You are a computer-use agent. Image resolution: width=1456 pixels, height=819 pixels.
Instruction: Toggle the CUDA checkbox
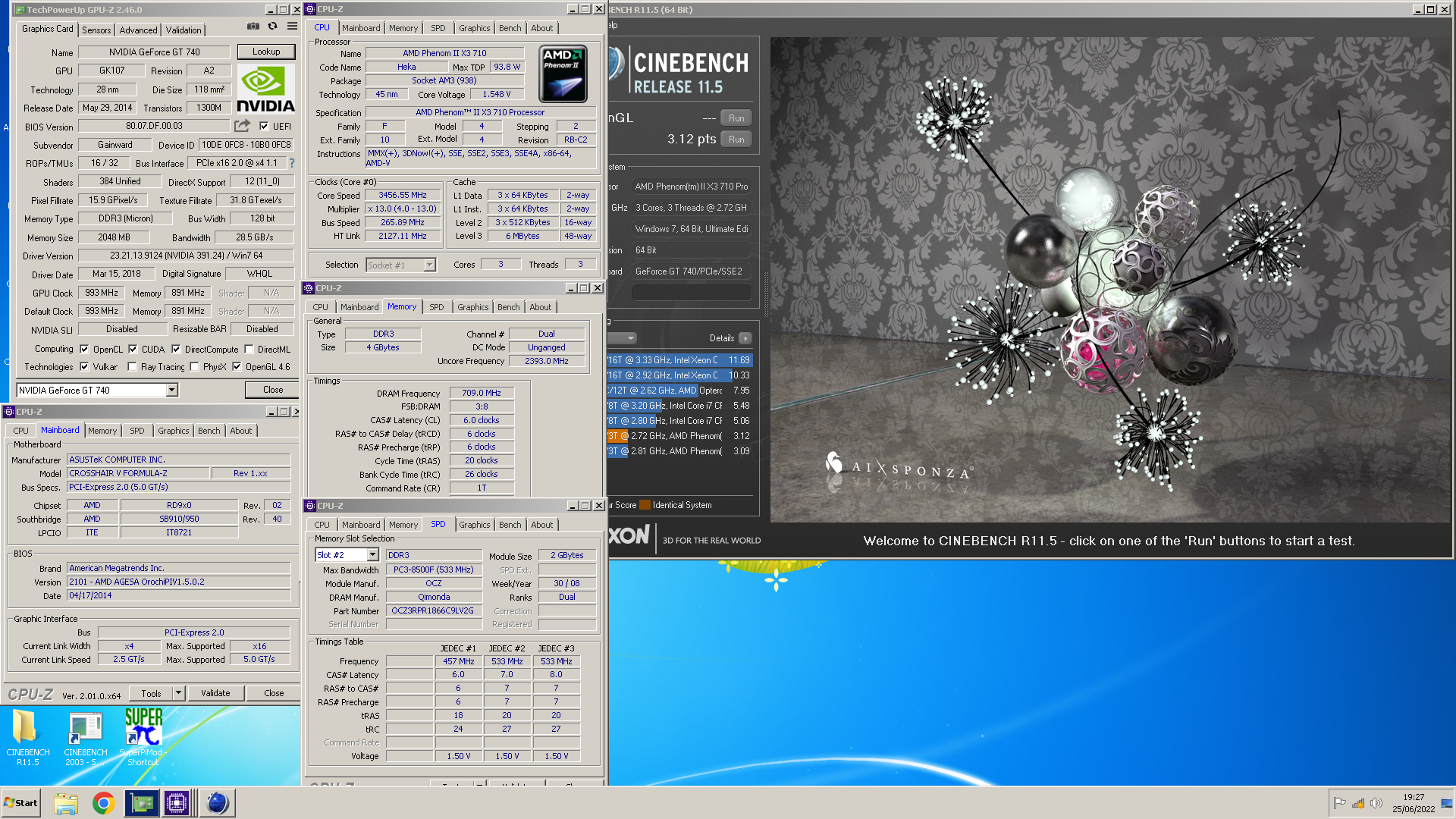(133, 350)
